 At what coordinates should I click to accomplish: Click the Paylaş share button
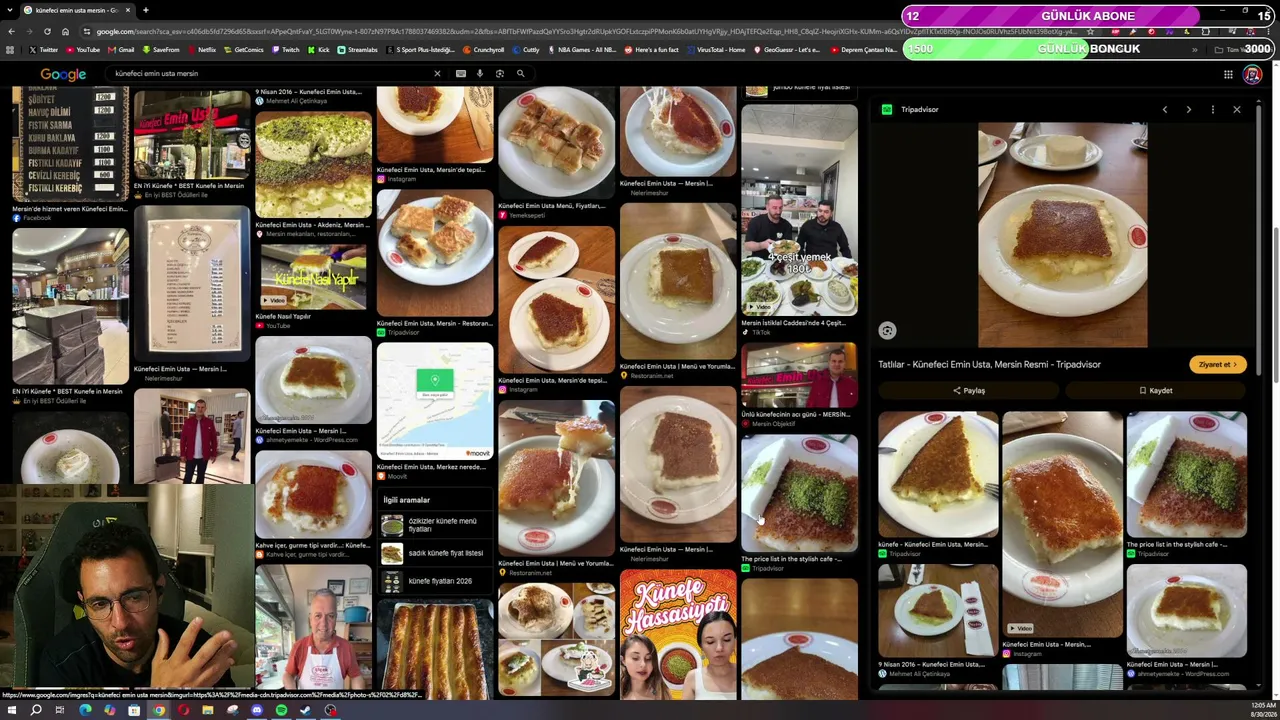969,391
